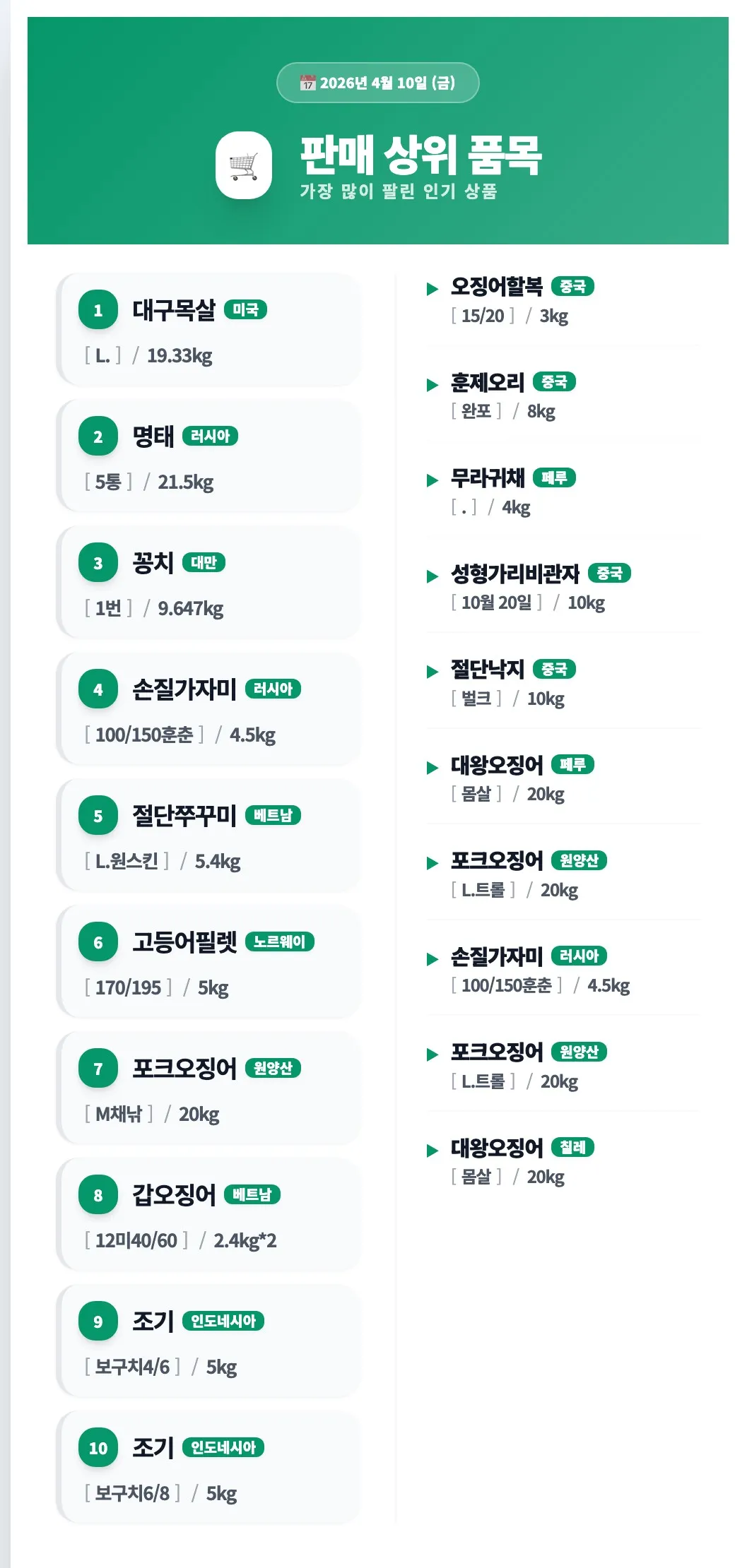Open the 갑오징어 item name
735x1568 pixels.
pos(174,1195)
